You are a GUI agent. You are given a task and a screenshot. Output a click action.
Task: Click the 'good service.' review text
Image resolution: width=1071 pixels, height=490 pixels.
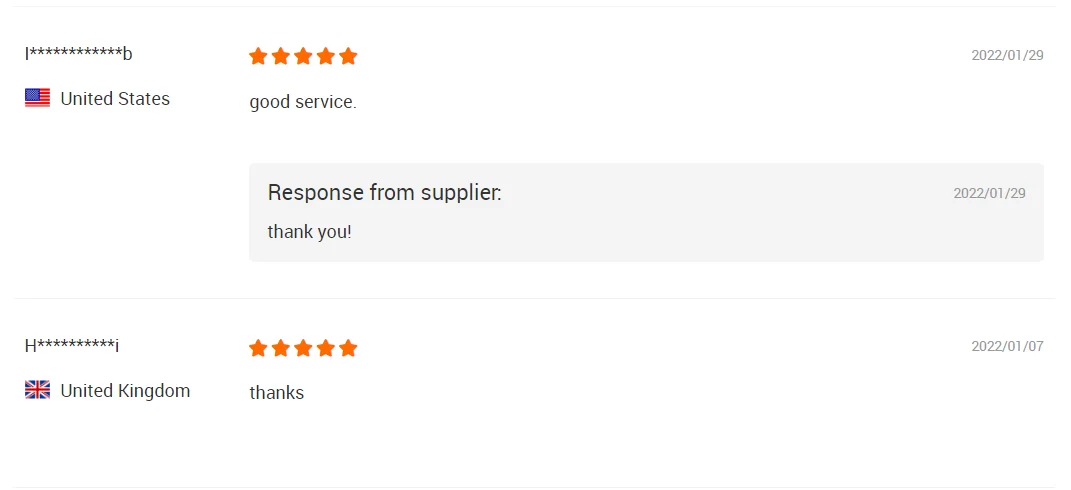point(303,103)
